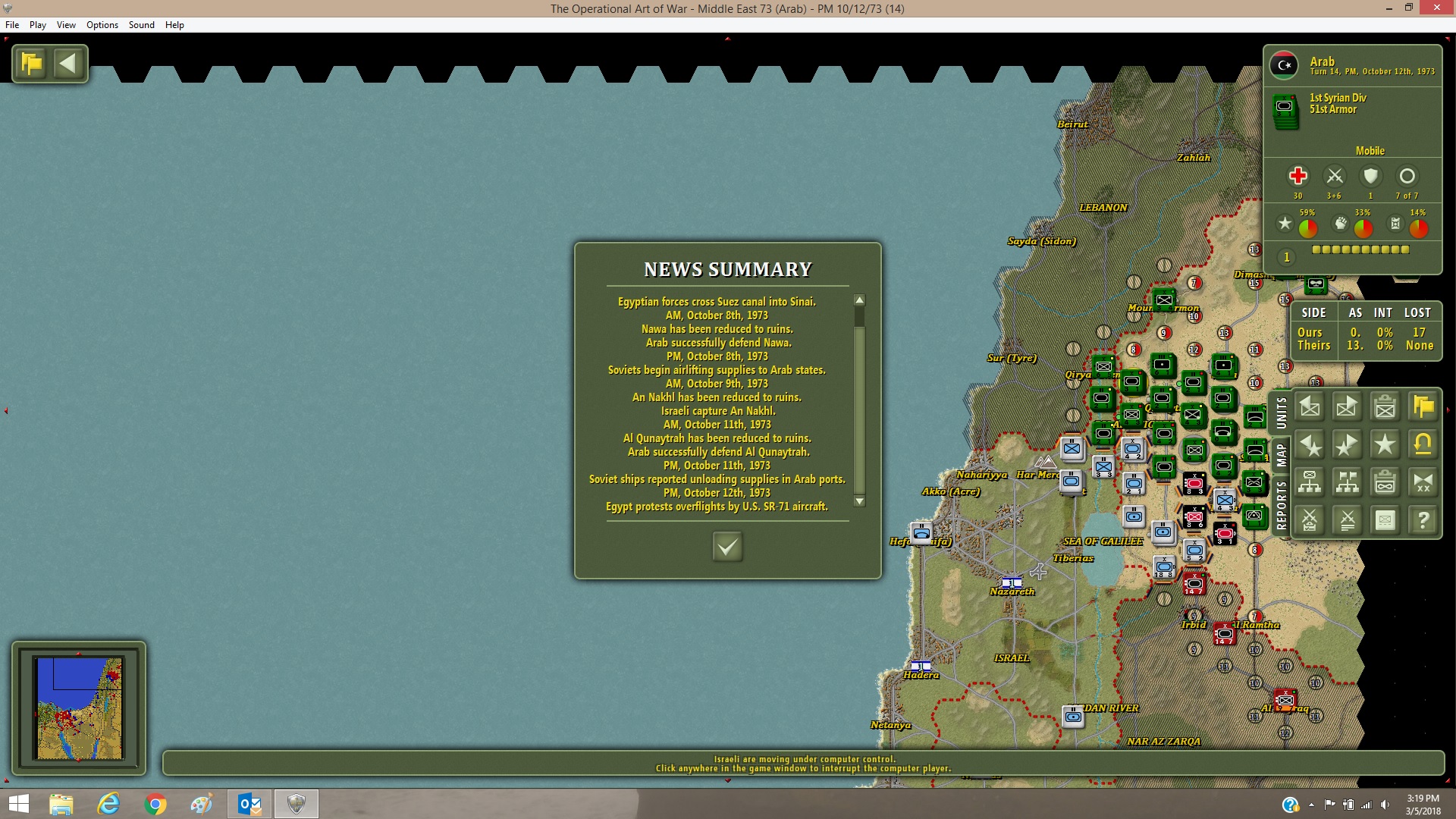The height and width of the screenshot is (819, 1456).
Task: Click the yellow undo arrow icon
Action: (x=1423, y=445)
